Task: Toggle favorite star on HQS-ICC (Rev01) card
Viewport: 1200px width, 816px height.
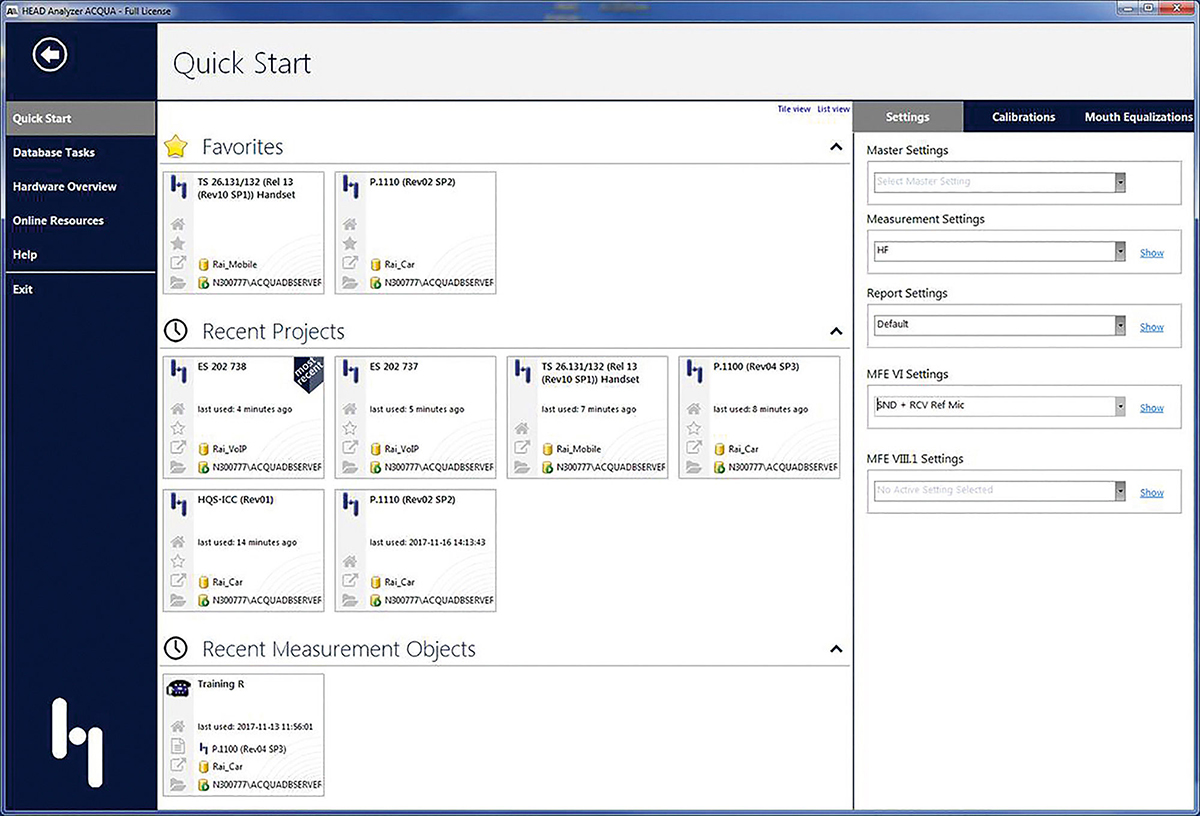Action: coord(178,561)
